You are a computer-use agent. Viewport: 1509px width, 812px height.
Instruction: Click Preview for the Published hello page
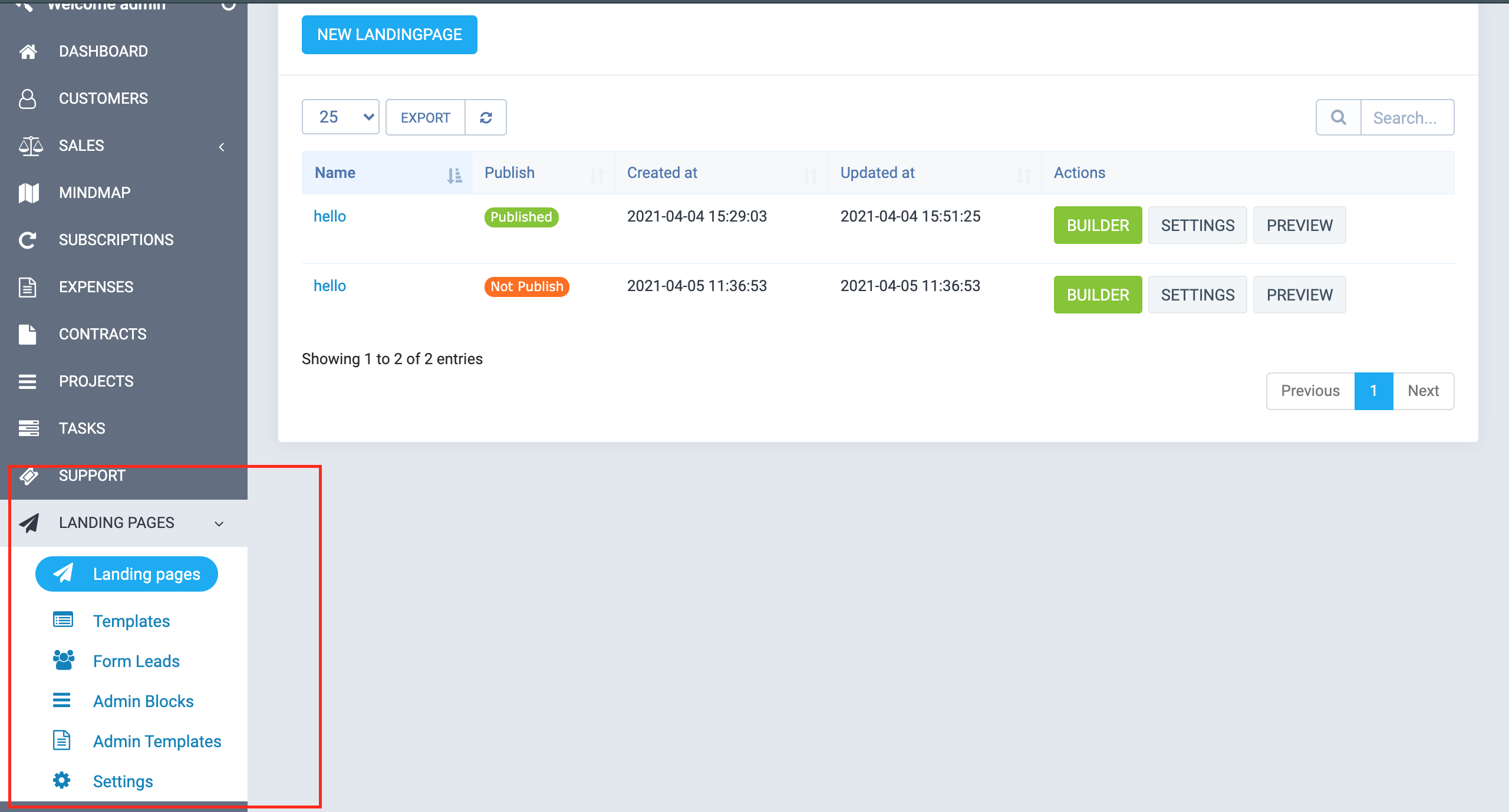click(1299, 225)
